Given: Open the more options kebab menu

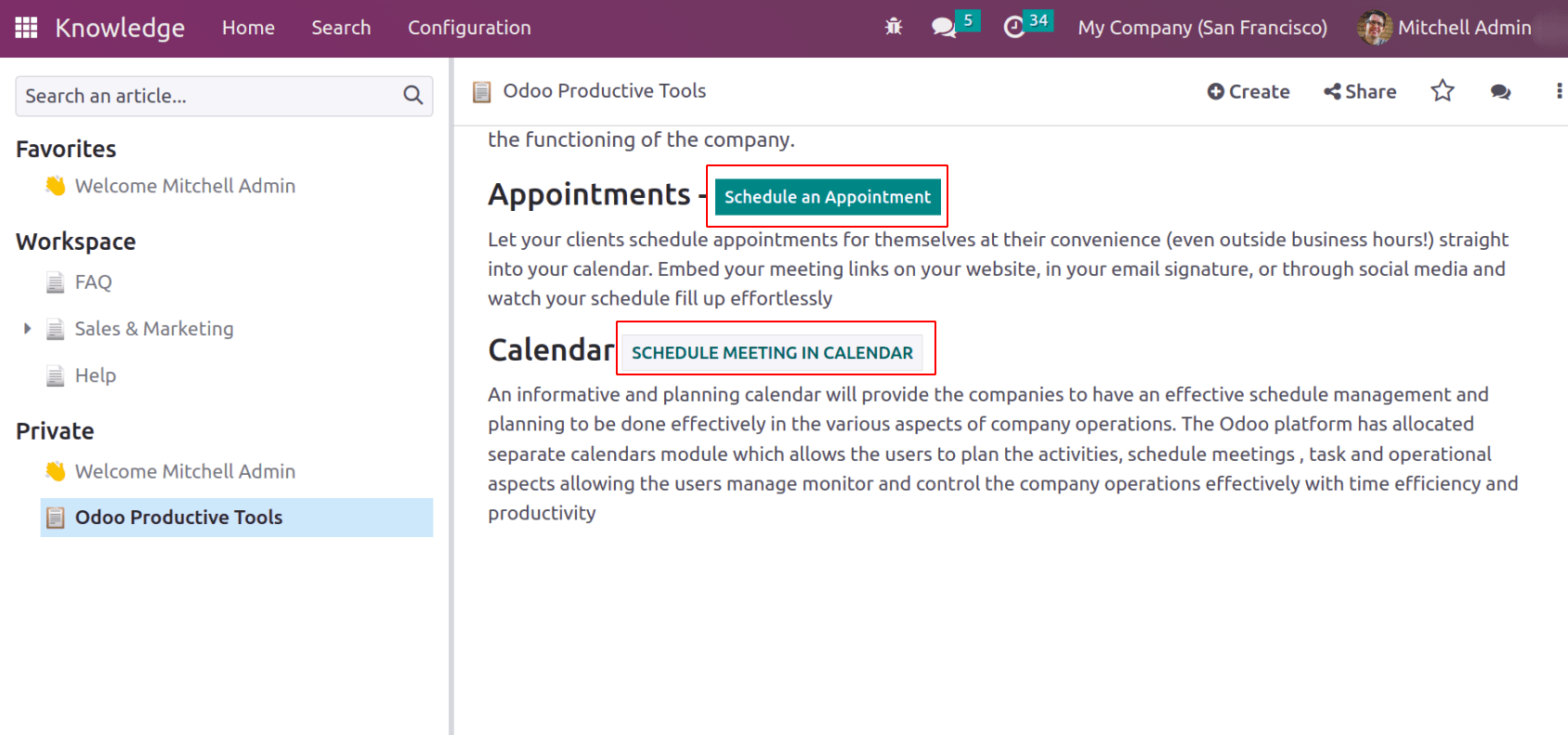Looking at the screenshot, I should 1559,90.
